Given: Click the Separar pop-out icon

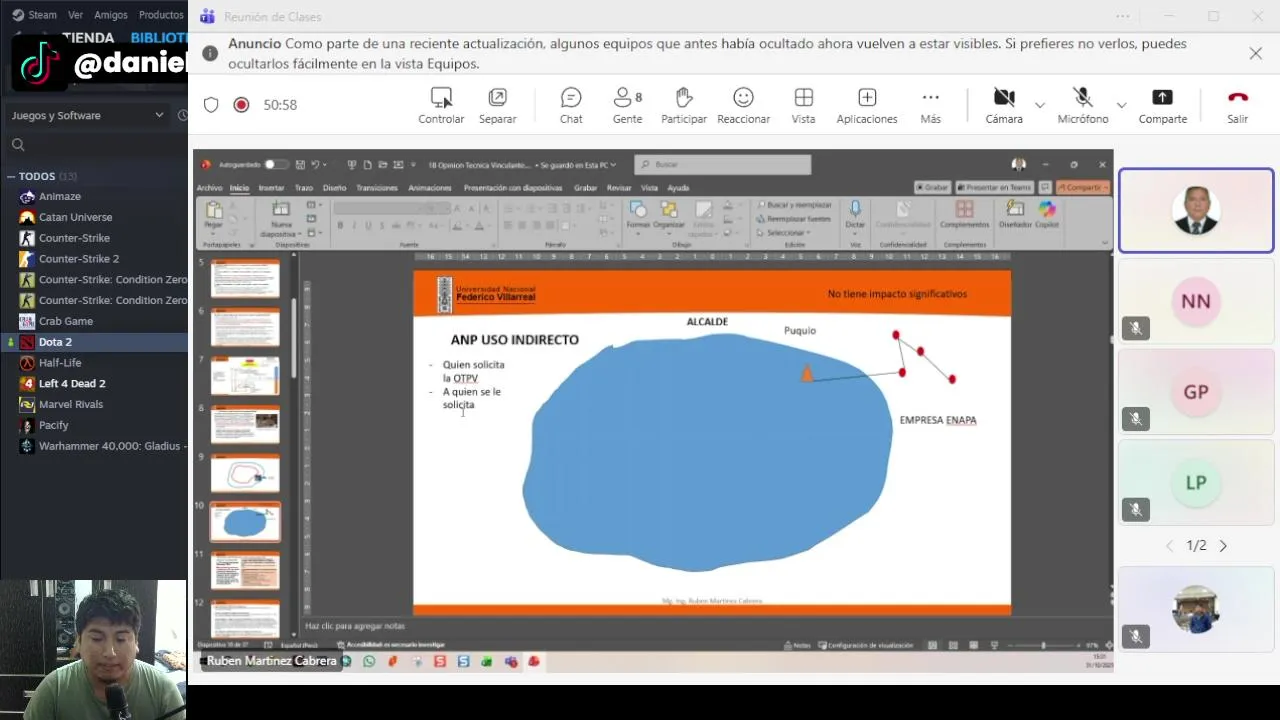Looking at the screenshot, I should (497, 97).
